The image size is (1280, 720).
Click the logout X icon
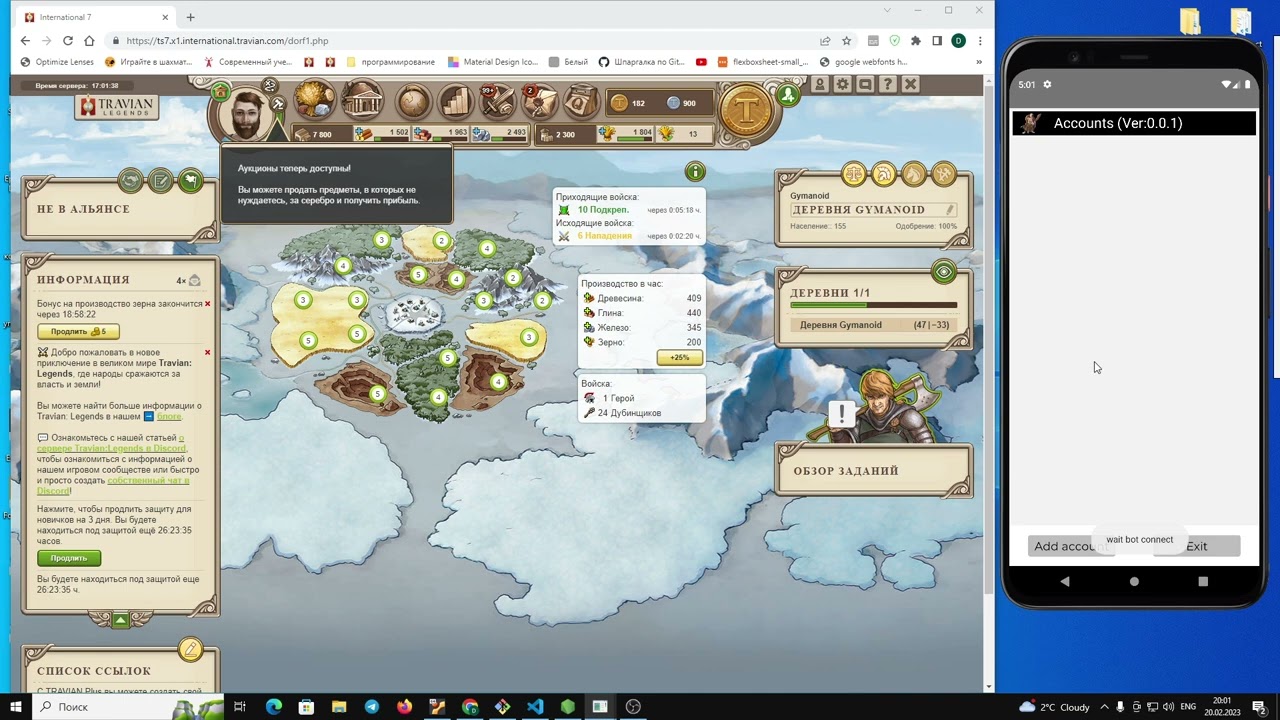click(911, 85)
